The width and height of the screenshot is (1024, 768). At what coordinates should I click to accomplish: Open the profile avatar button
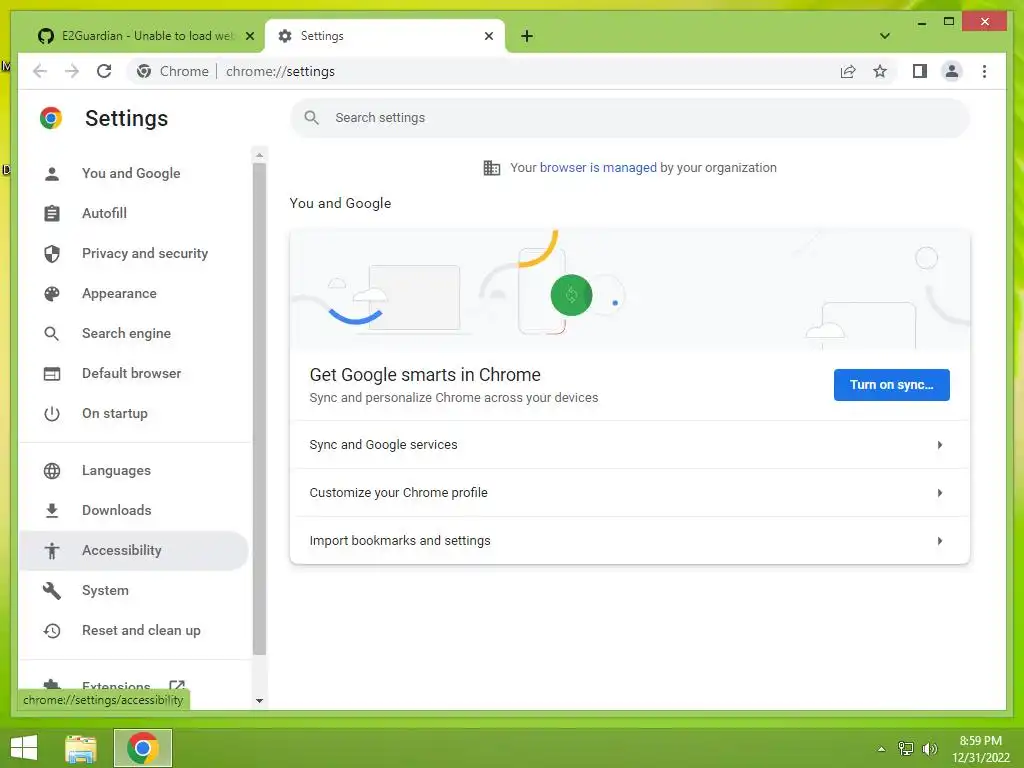tap(952, 71)
